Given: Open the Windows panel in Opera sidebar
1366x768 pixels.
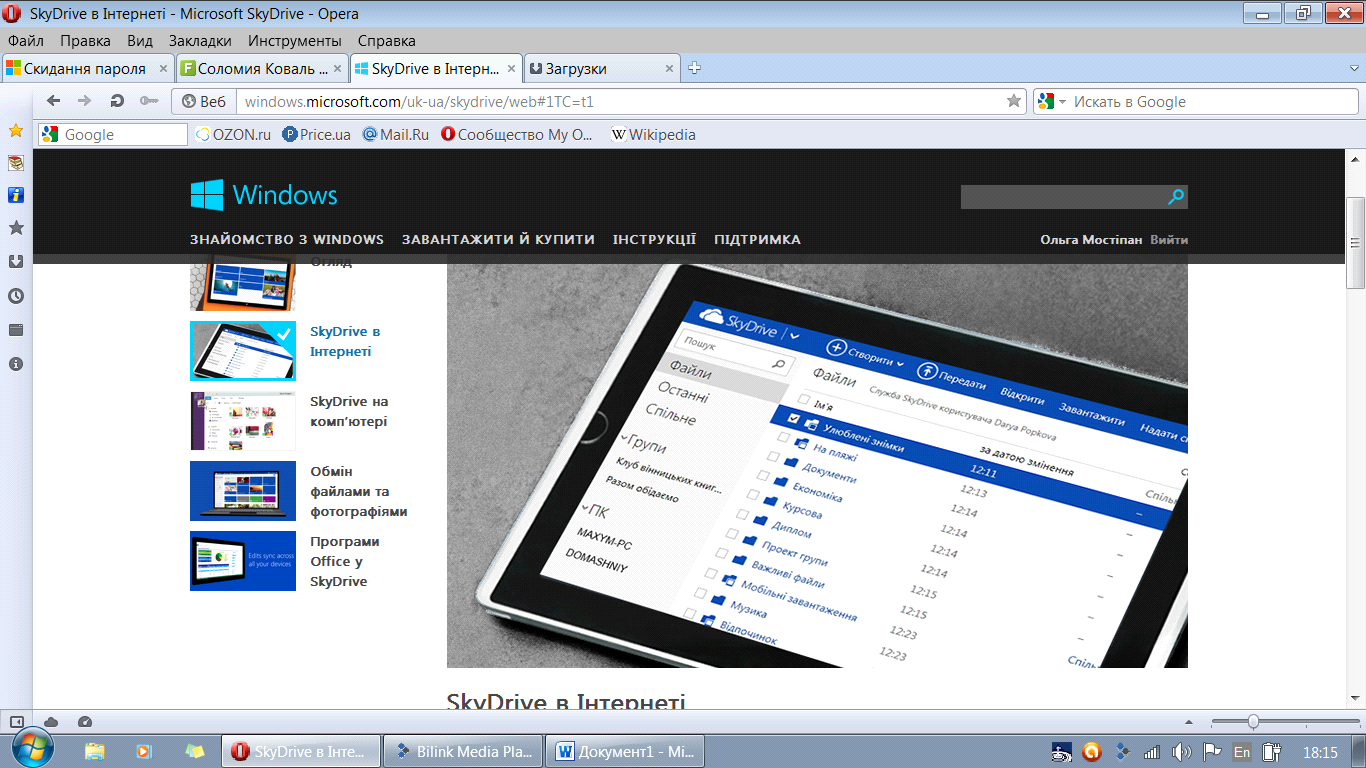Looking at the screenshot, I should (x=16, y=330).
